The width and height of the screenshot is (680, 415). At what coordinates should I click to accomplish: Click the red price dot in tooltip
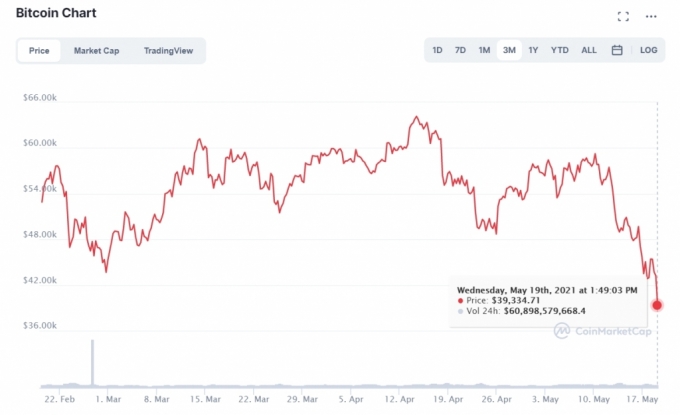click(460, 300)
